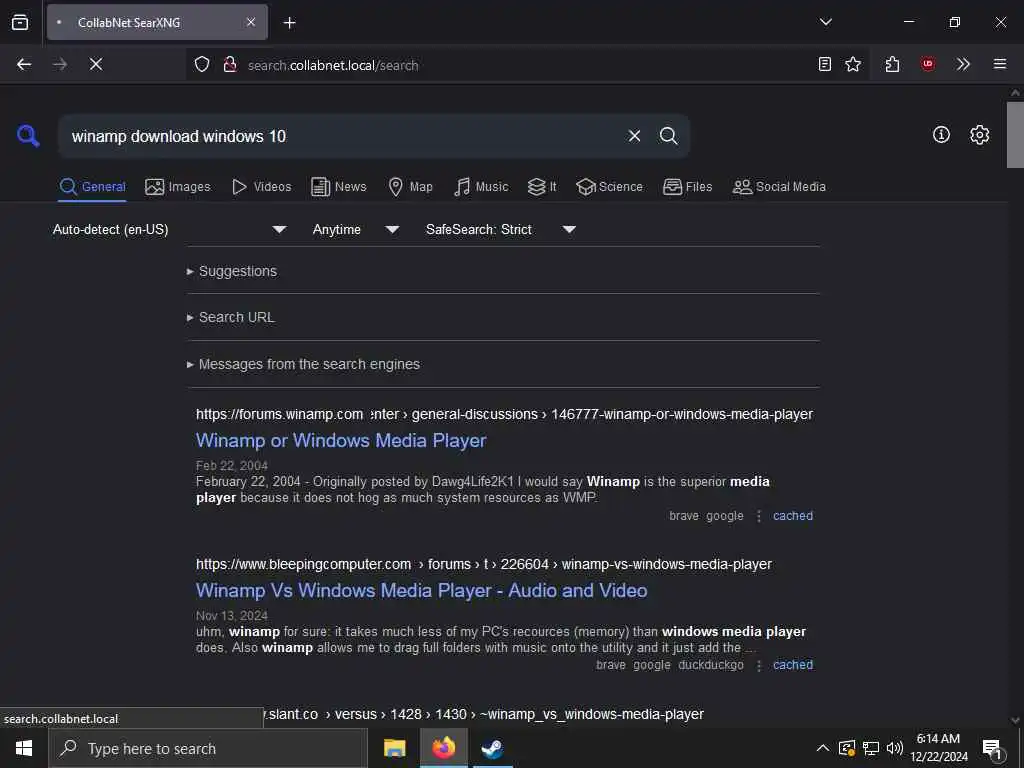
Task: Expand the Suggestions section
Action: [232, 271]
